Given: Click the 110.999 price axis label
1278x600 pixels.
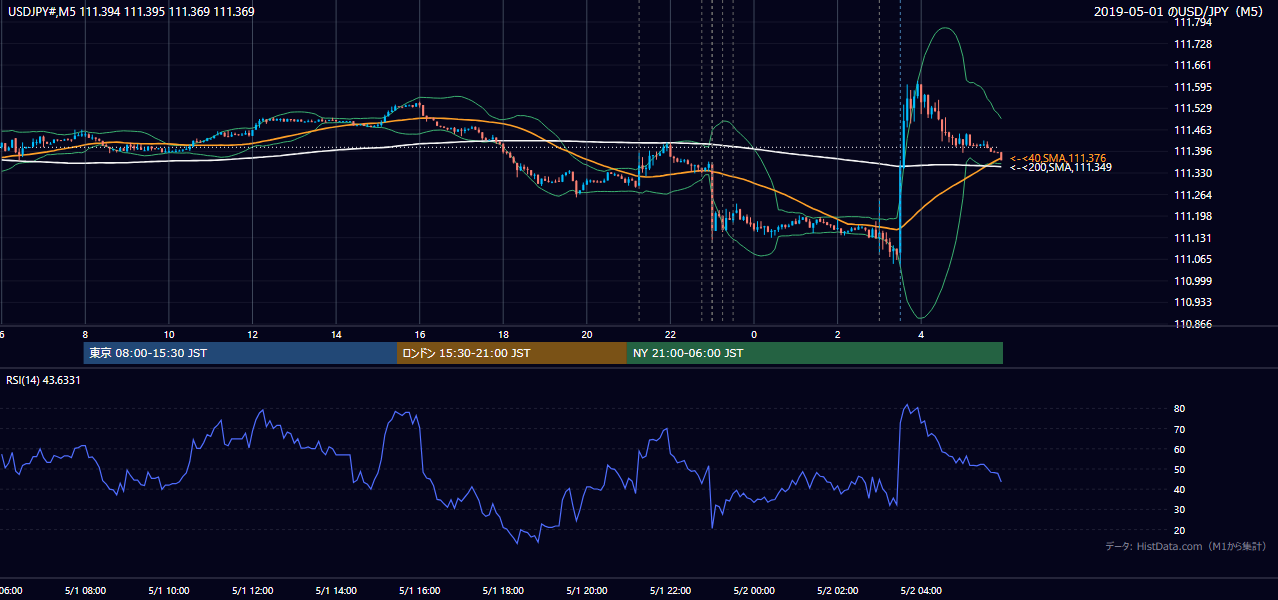Looking at the screenshot, I should (1193, 281).
